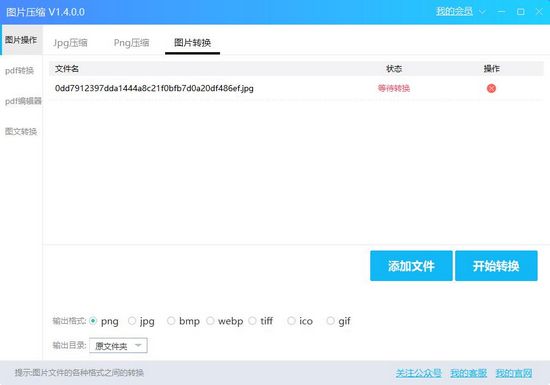Image resolution: width=550 pixels, height=385 pixels.
Task: Expand the chevron next to 我的会员
Action: pyautogui.click(x=482, y=12)
